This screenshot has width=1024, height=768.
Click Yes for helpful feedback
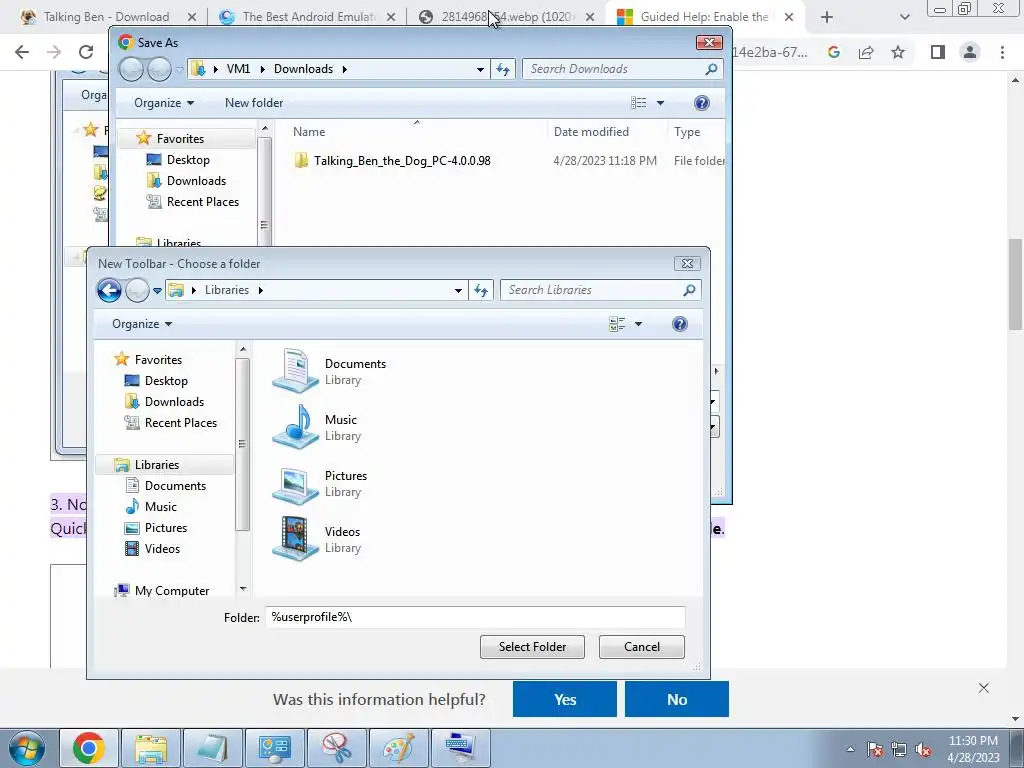coord(565,699)
